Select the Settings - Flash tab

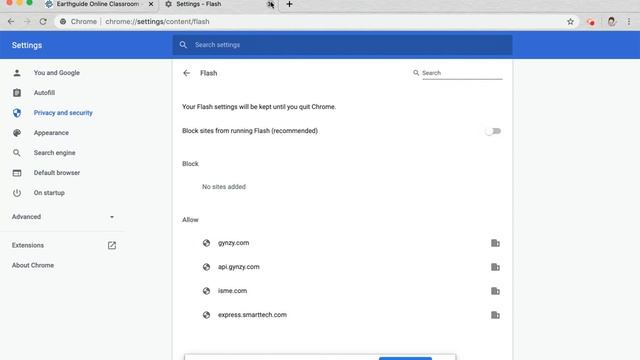(x=199, y=4)
